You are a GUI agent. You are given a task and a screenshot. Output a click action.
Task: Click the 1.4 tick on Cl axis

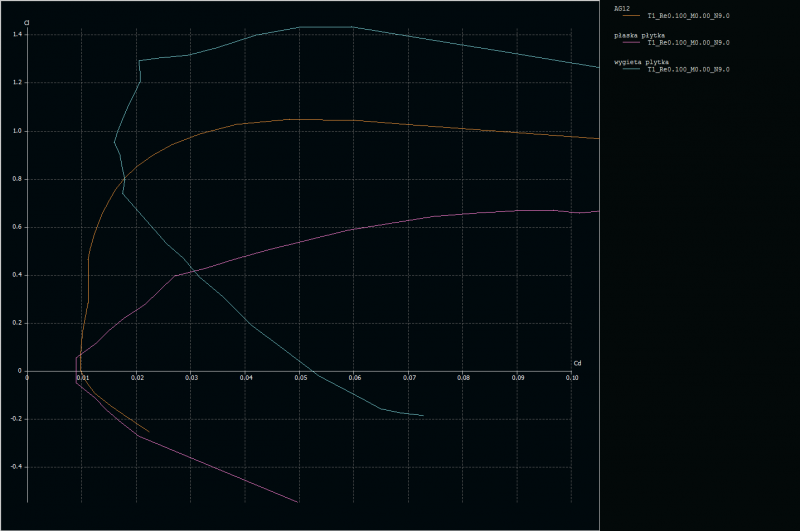(x=17, y=34)
